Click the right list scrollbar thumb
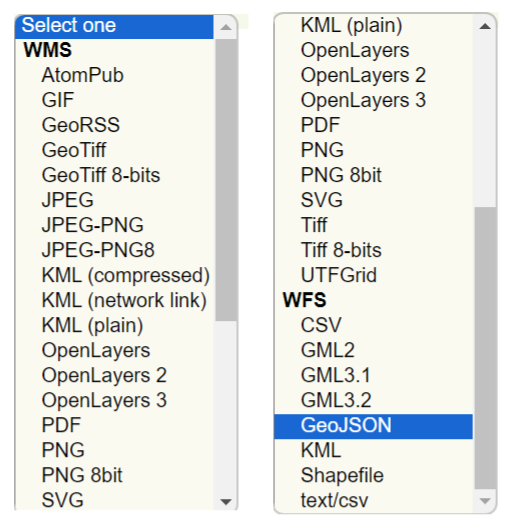 (485, 349)
